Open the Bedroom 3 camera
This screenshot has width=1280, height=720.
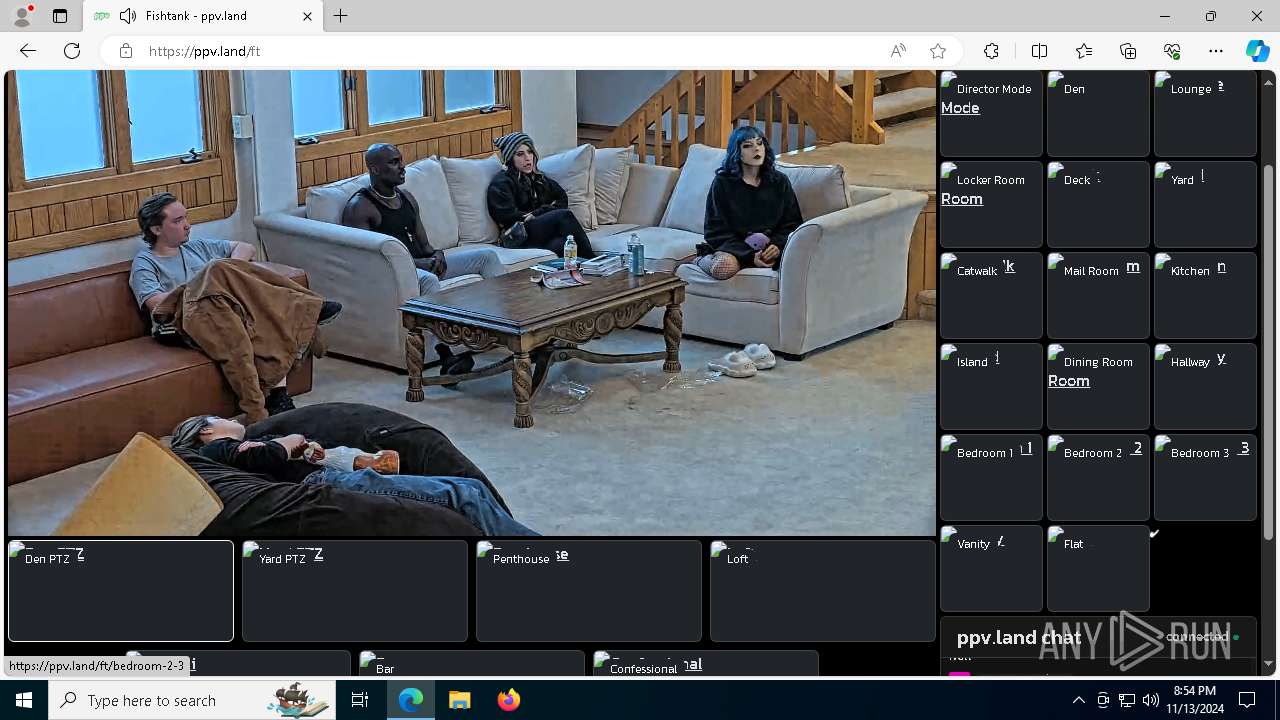coord(1205,478)
